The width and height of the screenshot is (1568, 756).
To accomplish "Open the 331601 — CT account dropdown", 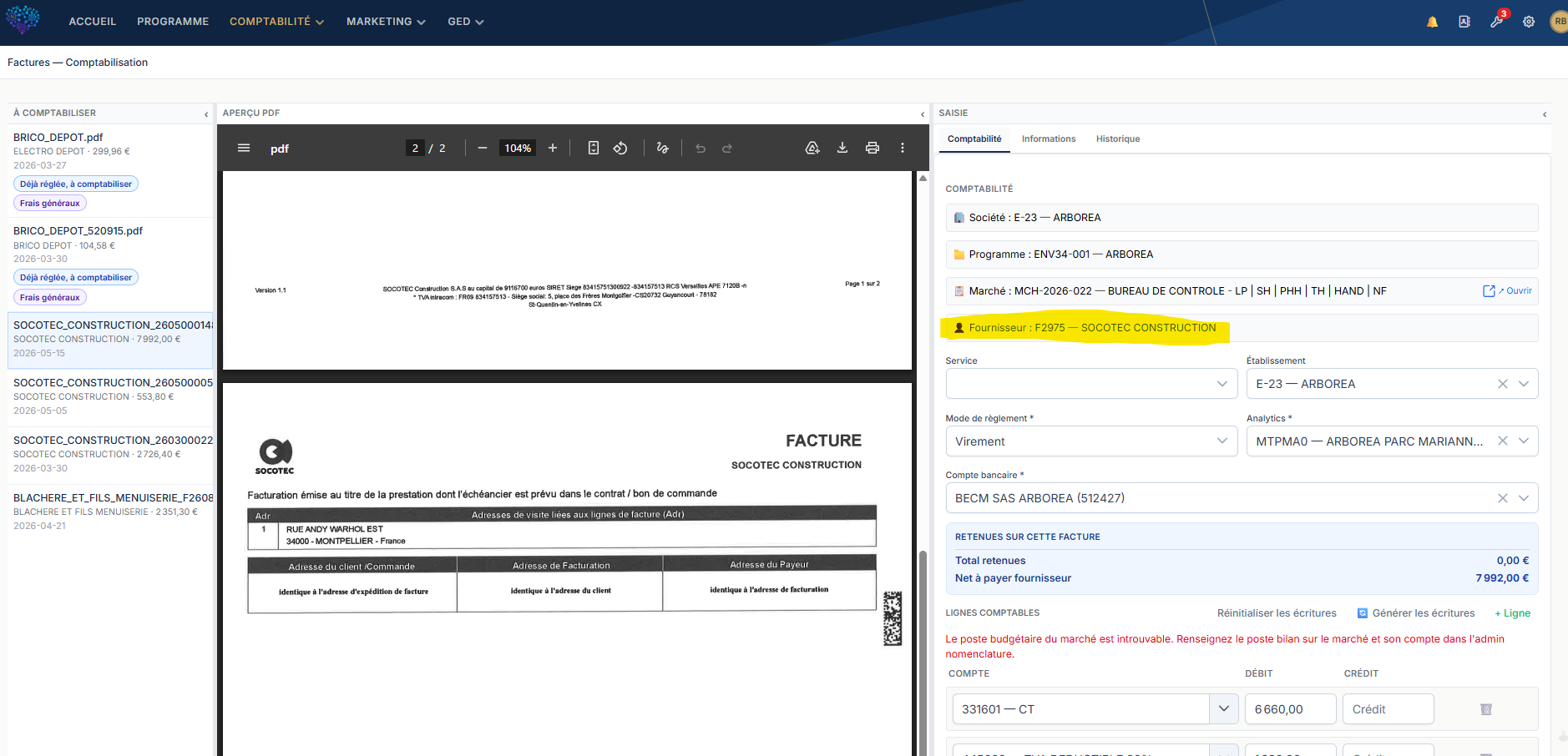I will point(1223,709).
